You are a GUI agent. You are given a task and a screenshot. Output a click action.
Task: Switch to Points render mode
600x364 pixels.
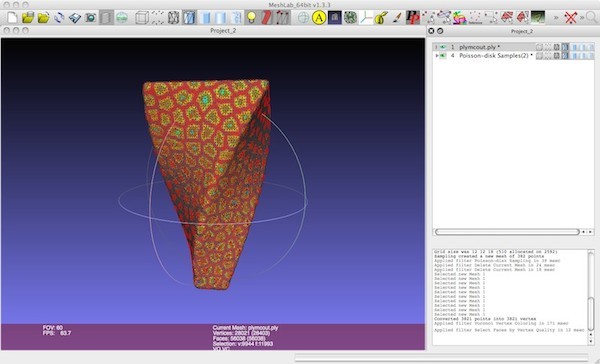158,18
